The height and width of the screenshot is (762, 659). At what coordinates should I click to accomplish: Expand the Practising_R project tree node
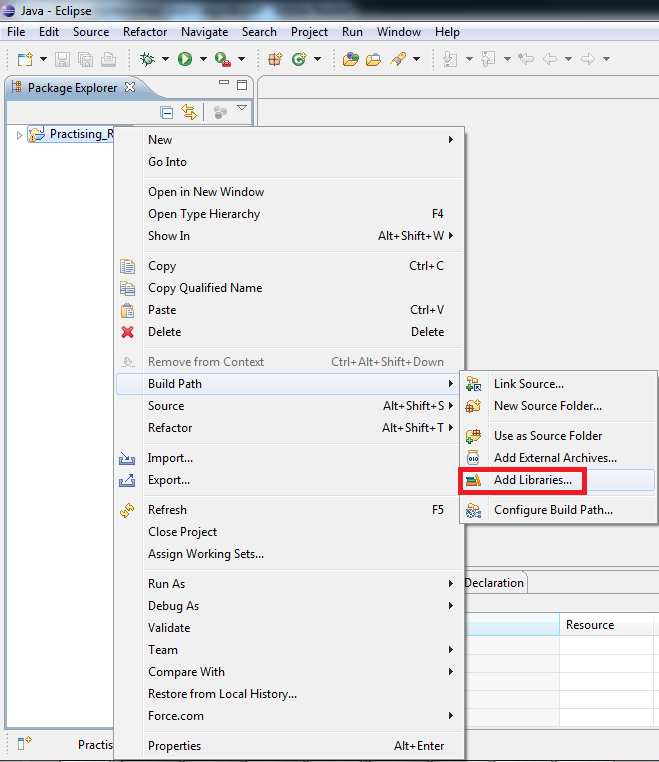tap(19, 135)
